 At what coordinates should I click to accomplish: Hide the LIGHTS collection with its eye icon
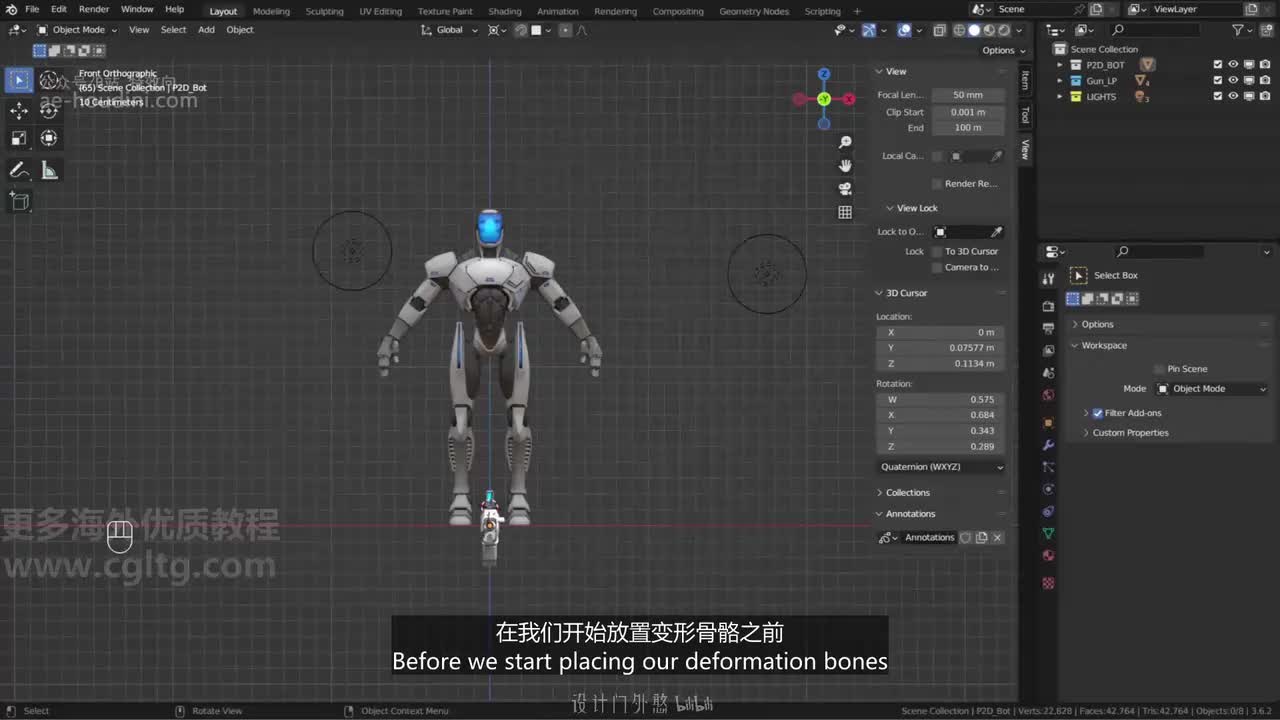coord(1233,97)
